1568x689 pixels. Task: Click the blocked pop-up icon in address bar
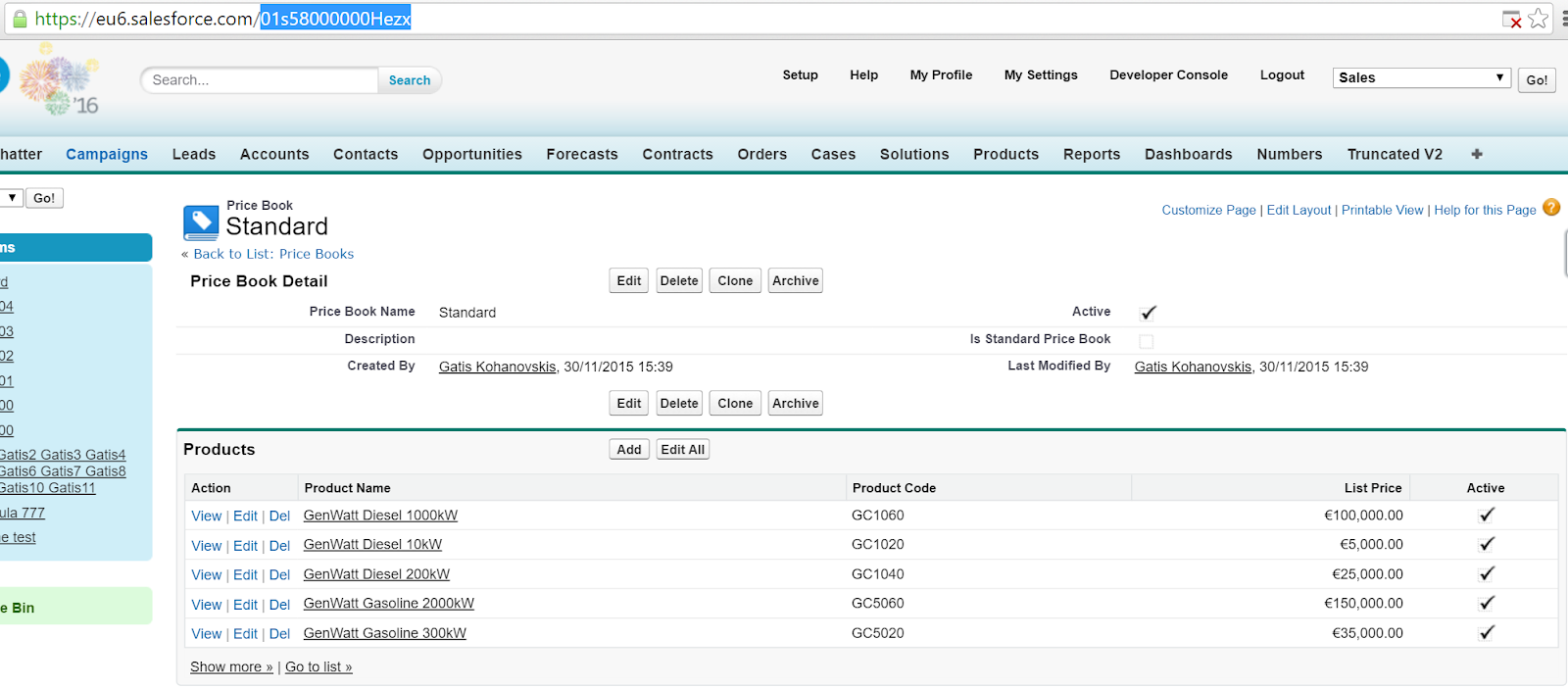[x=1512, y=20]
